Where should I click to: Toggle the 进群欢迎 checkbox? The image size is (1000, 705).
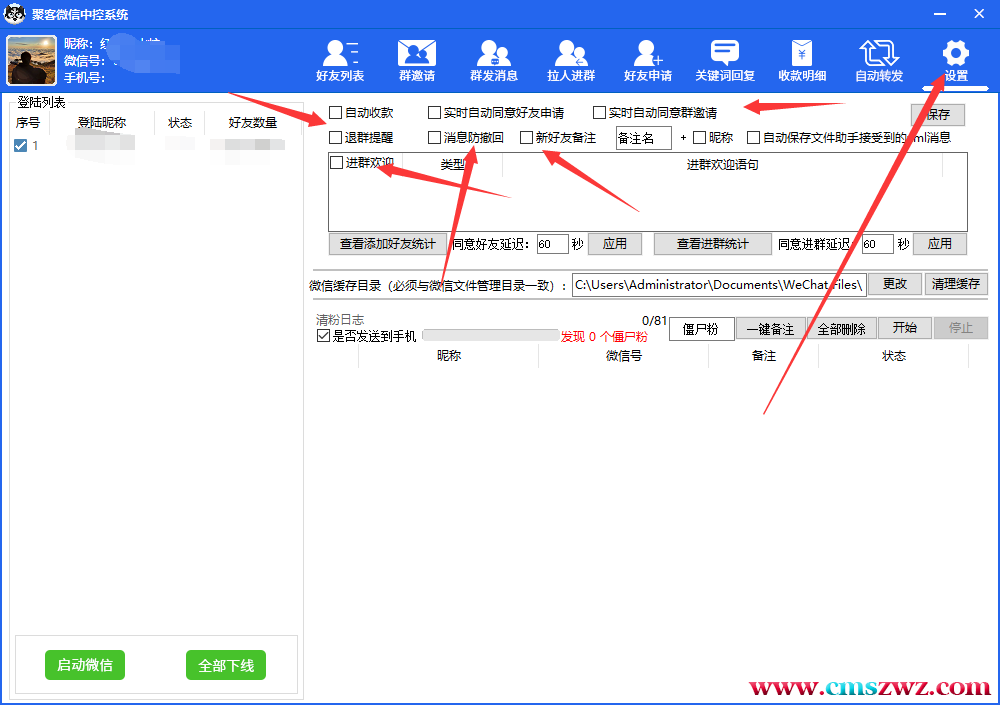click(x=337, y=163)
